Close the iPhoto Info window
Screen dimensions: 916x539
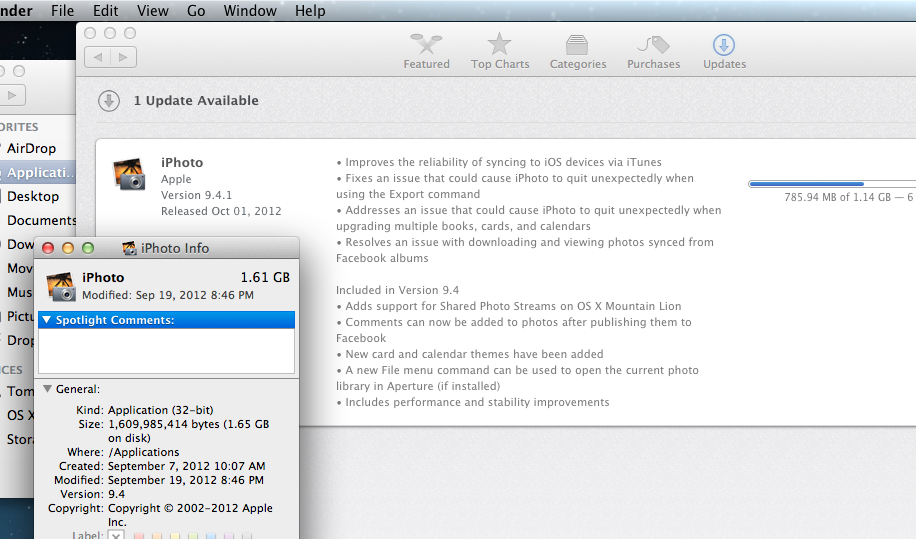tap(48, 248)
